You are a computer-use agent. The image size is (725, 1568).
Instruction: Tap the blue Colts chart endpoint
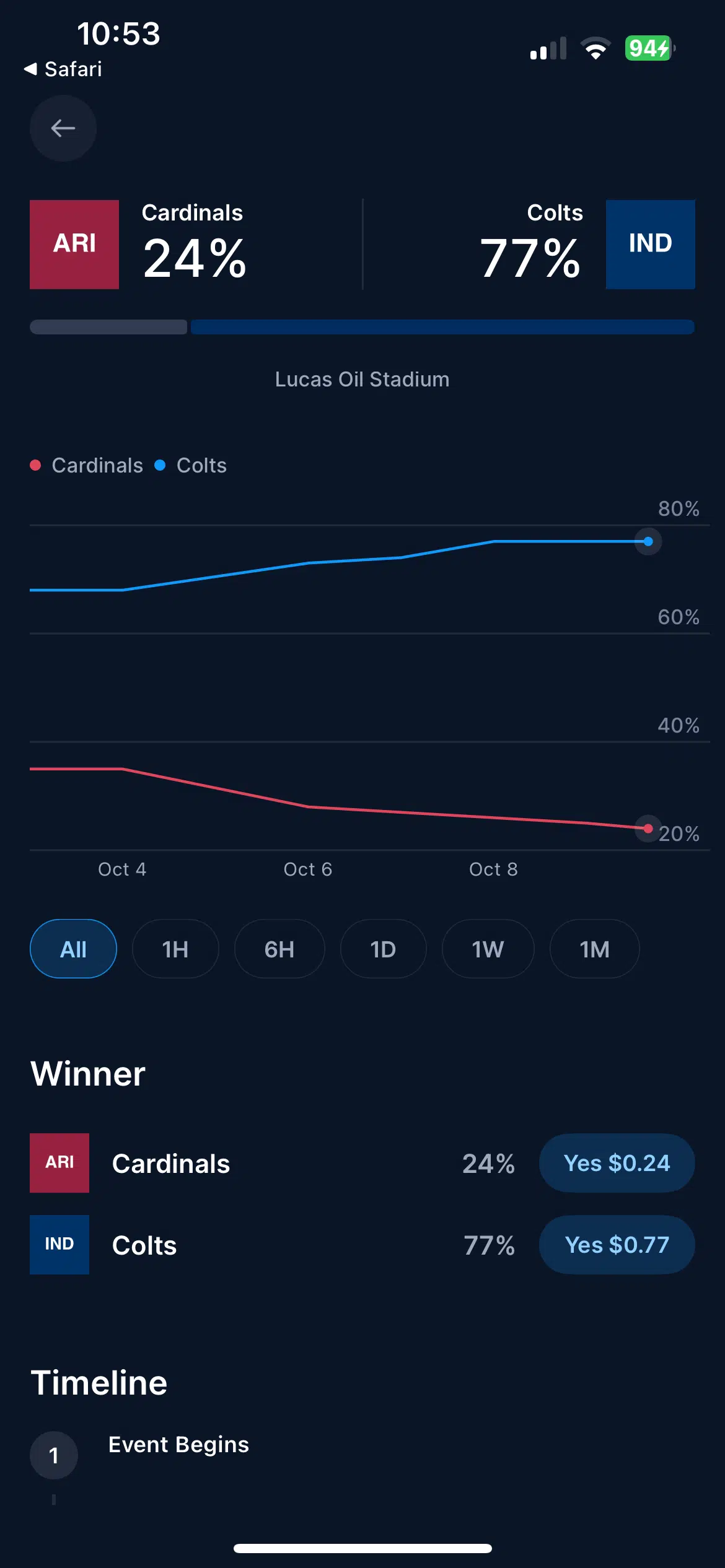click(648, 542)
